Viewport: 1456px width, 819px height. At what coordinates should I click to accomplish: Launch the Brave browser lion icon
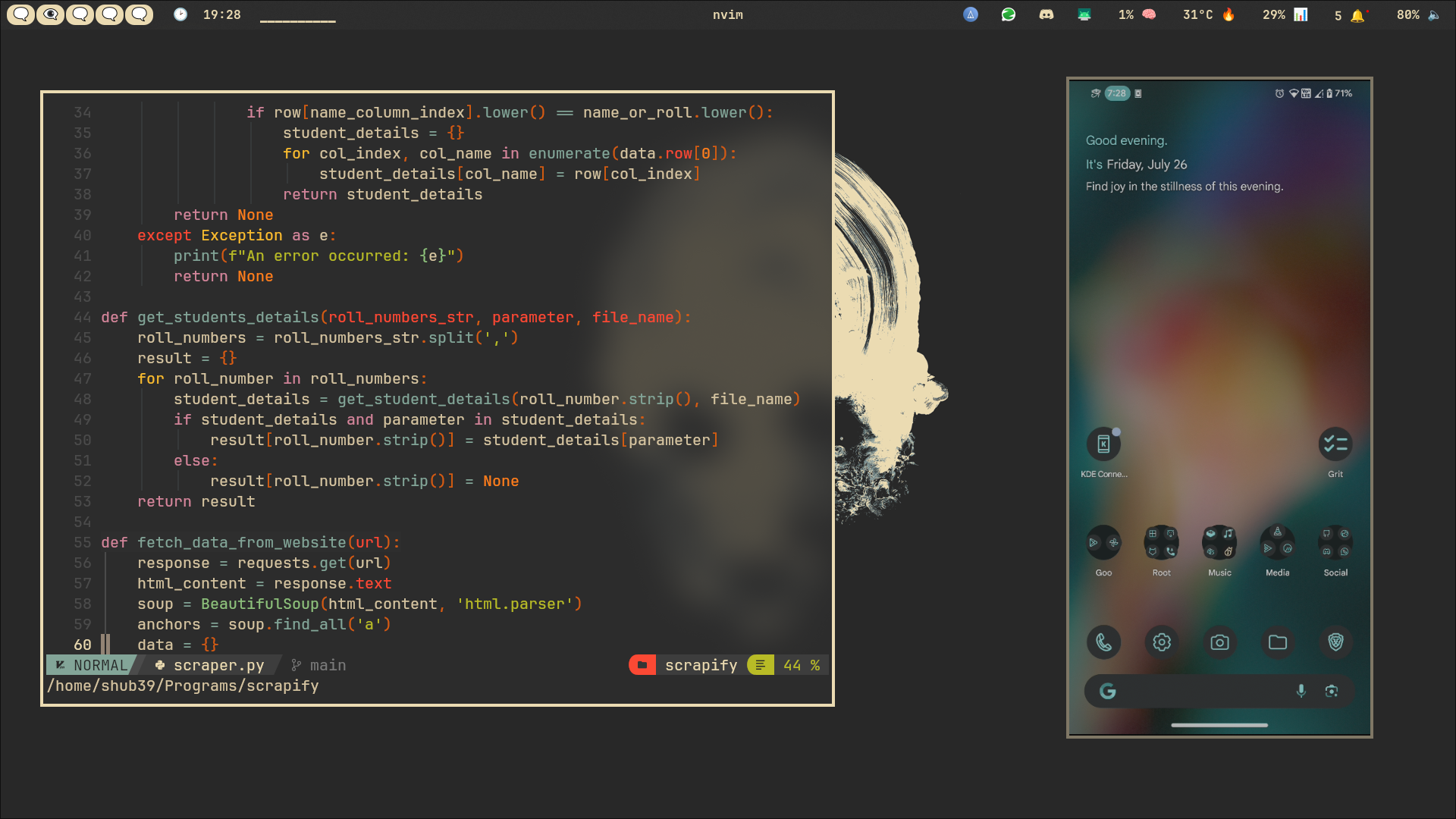coord(1335,642)
